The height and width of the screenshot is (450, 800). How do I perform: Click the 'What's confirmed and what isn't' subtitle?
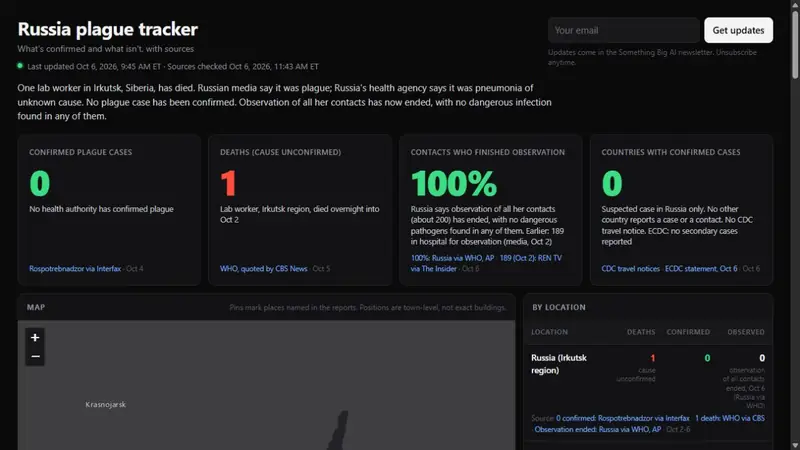point(106,49)
